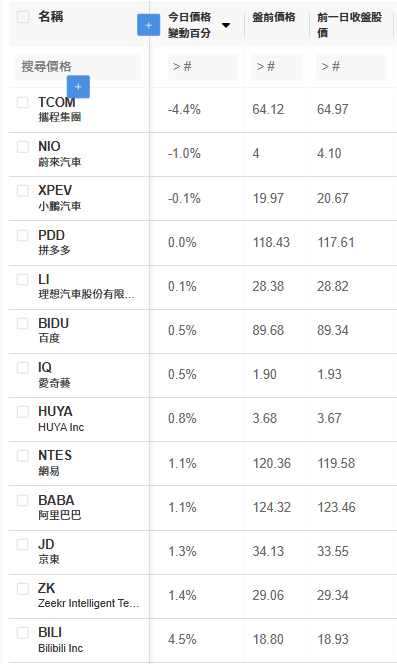Mark the BILI checkbox
Viewport: 397px width, 664px height.
coord(22,633)
